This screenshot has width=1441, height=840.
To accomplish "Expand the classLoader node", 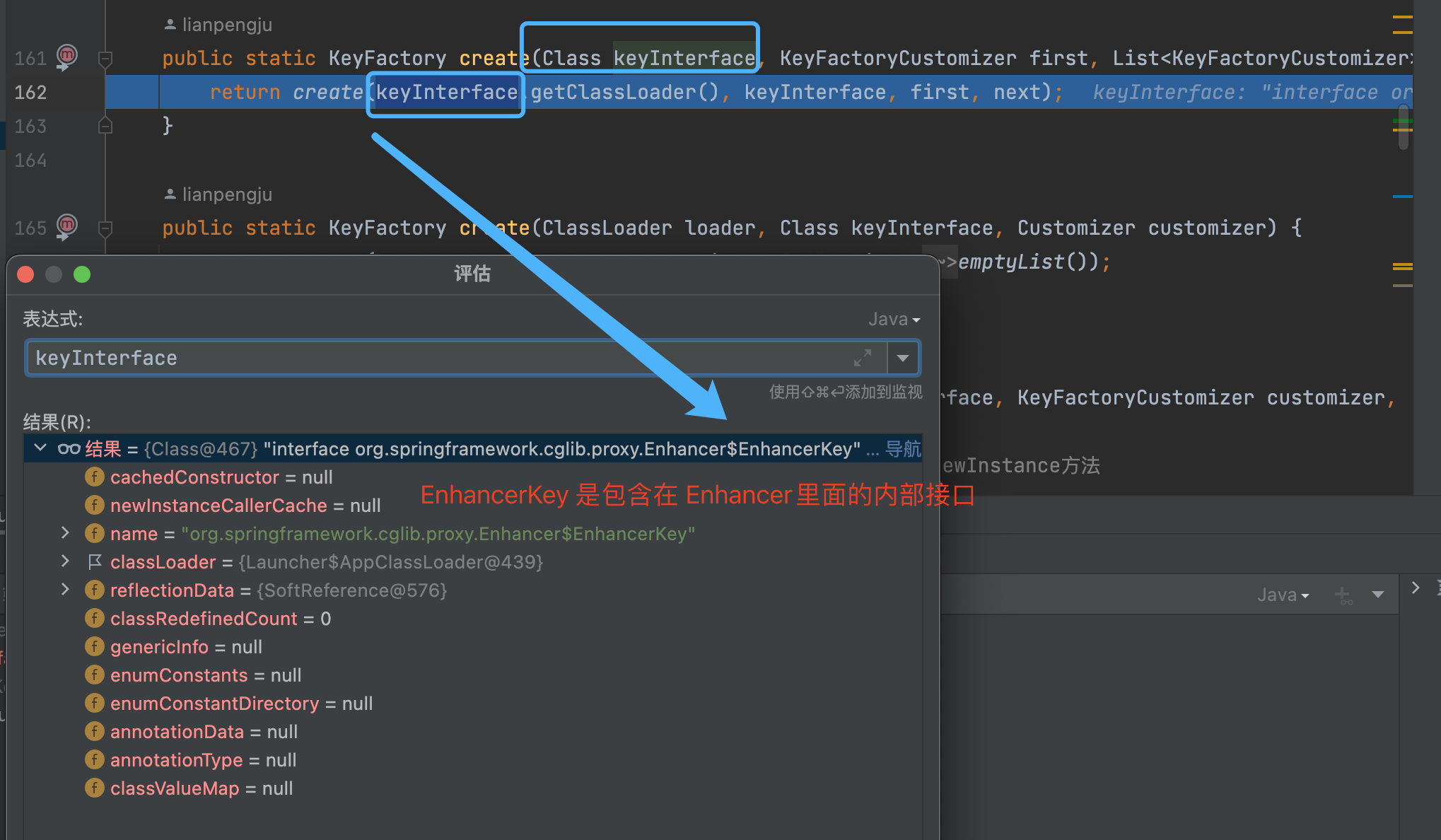I will [65, 561].
